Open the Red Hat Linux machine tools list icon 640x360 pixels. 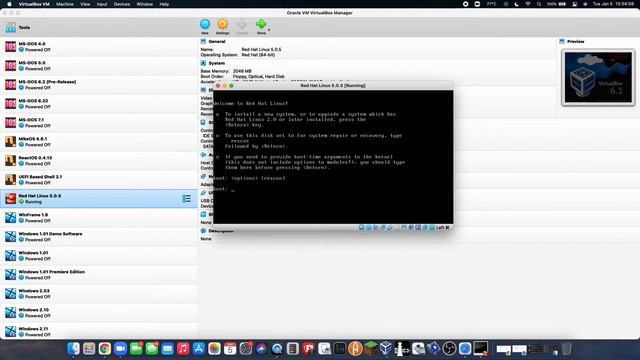[x=187, y=199]
